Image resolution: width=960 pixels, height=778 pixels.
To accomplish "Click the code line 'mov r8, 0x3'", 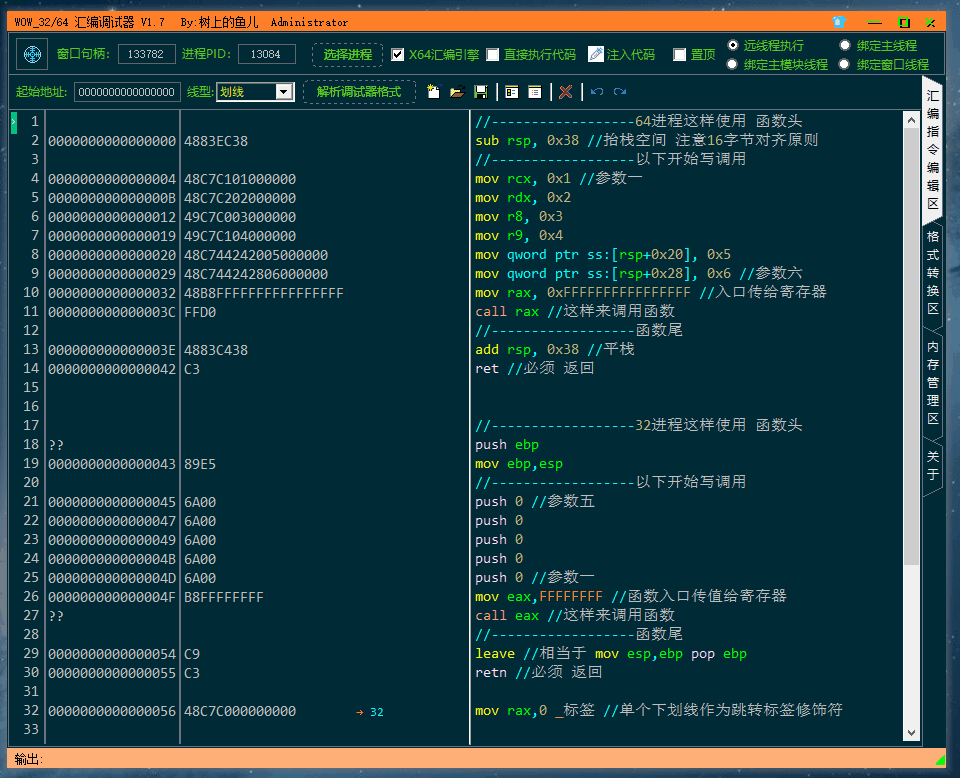I will point(519,216).
